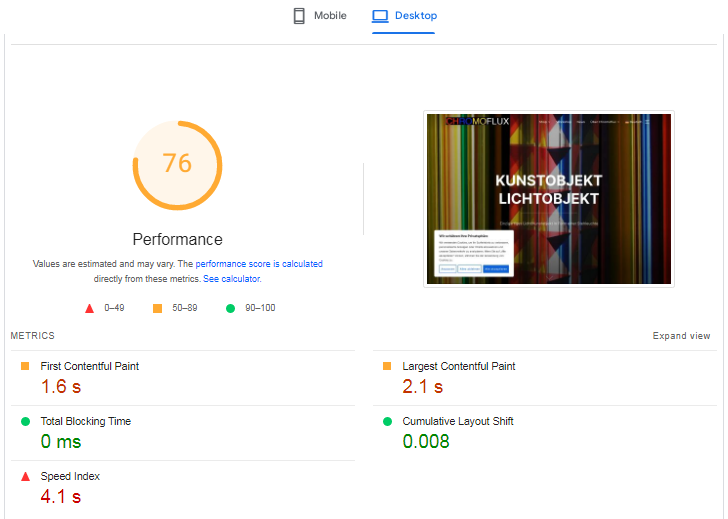Image resolution: width=728 pixels, height=519 pixels.
Task: Open the website screenshot thumbnail
Action: pos(549,199)
